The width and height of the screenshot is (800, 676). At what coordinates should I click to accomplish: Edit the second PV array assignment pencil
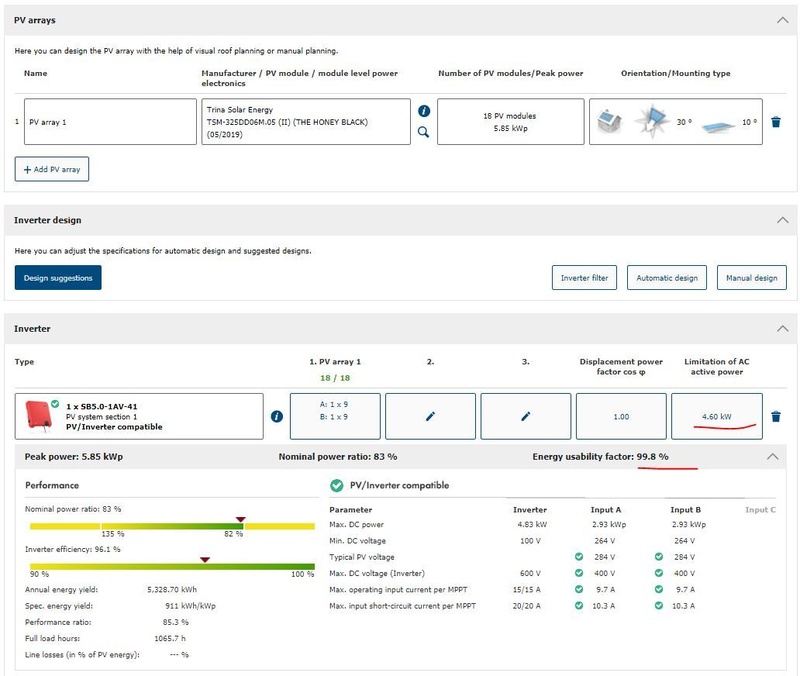(x=430, y=416)
